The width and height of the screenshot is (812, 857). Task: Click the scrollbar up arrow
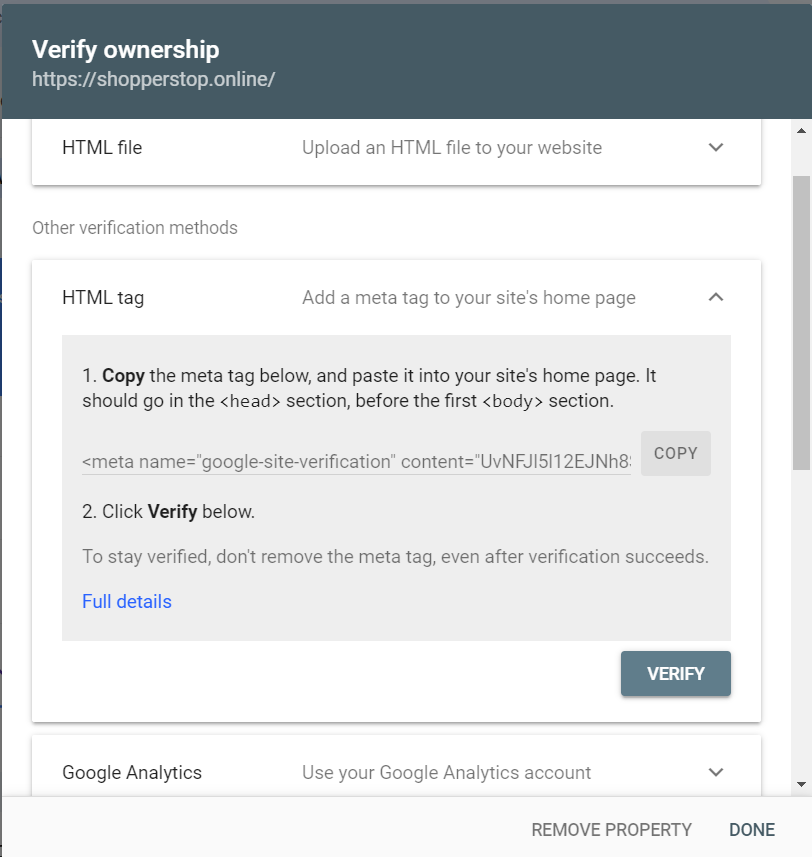tap(802, 131)
